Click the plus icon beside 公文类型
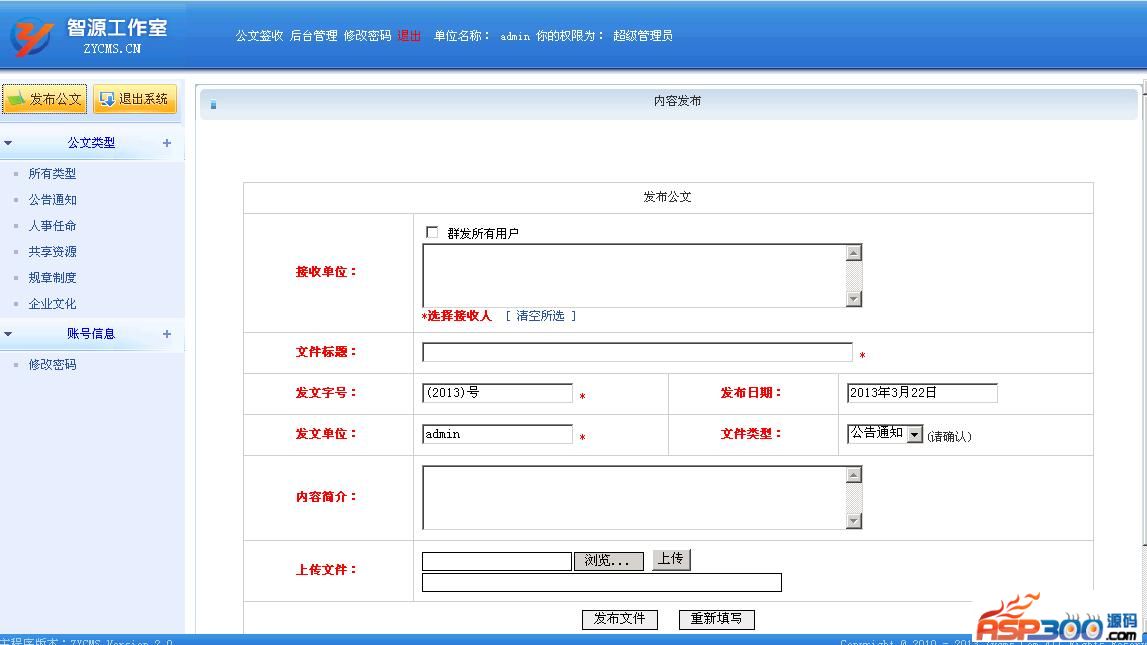 click(167, 143)
